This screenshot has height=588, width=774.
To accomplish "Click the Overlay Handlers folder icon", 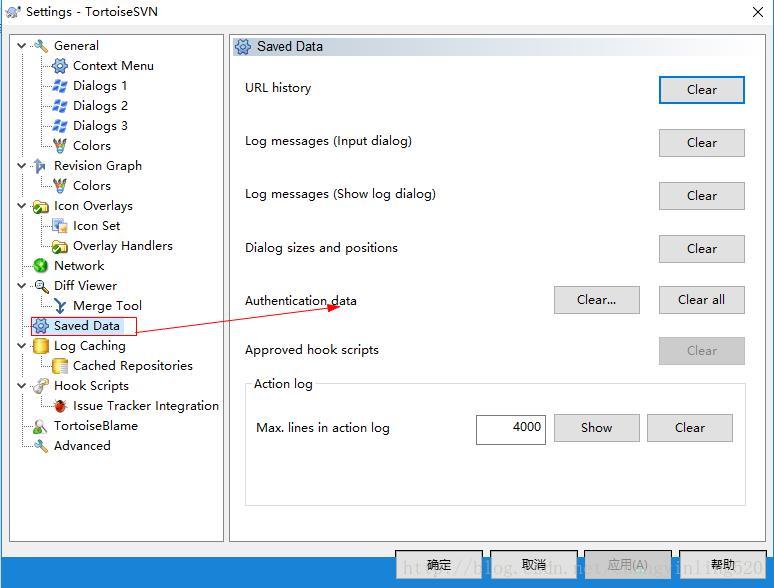I will (x=60, y=246).
